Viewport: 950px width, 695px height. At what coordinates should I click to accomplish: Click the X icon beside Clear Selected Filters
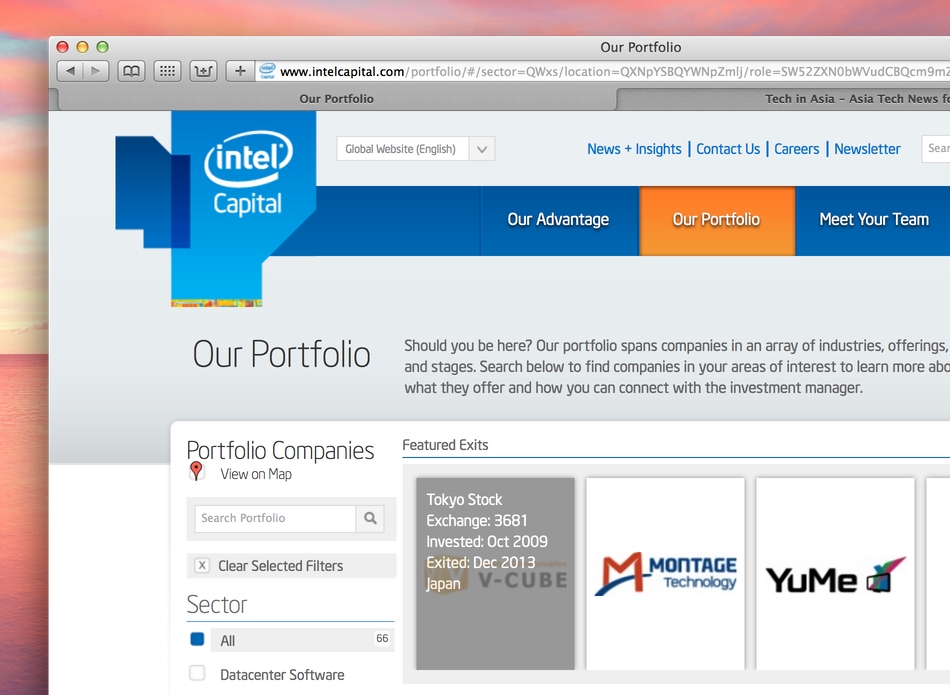coord(202,565)
